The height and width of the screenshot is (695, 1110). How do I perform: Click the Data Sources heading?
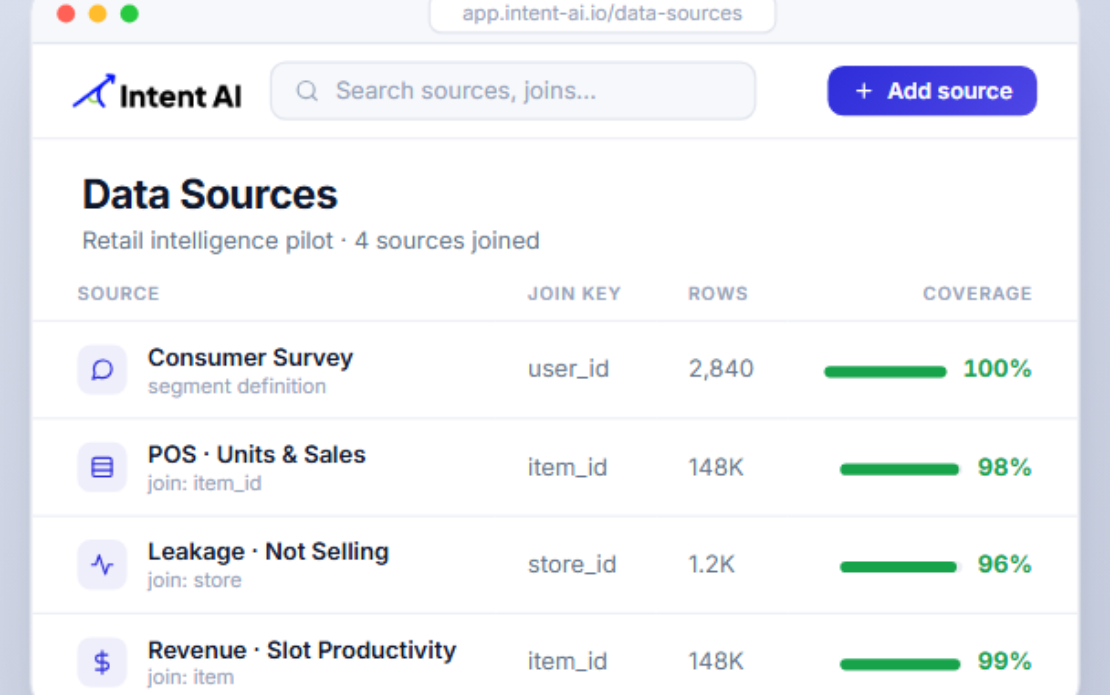coord(210,195)
